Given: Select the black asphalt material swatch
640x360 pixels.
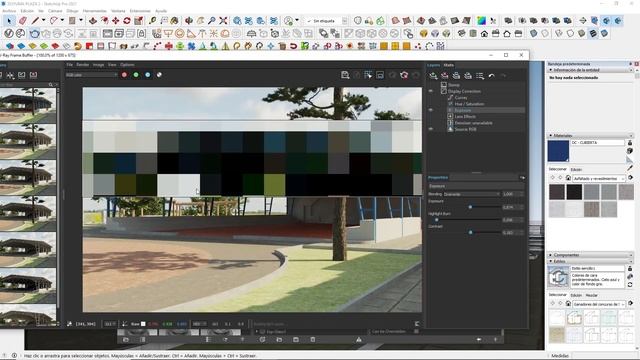Looking at the screenshot, I should 574,192.
